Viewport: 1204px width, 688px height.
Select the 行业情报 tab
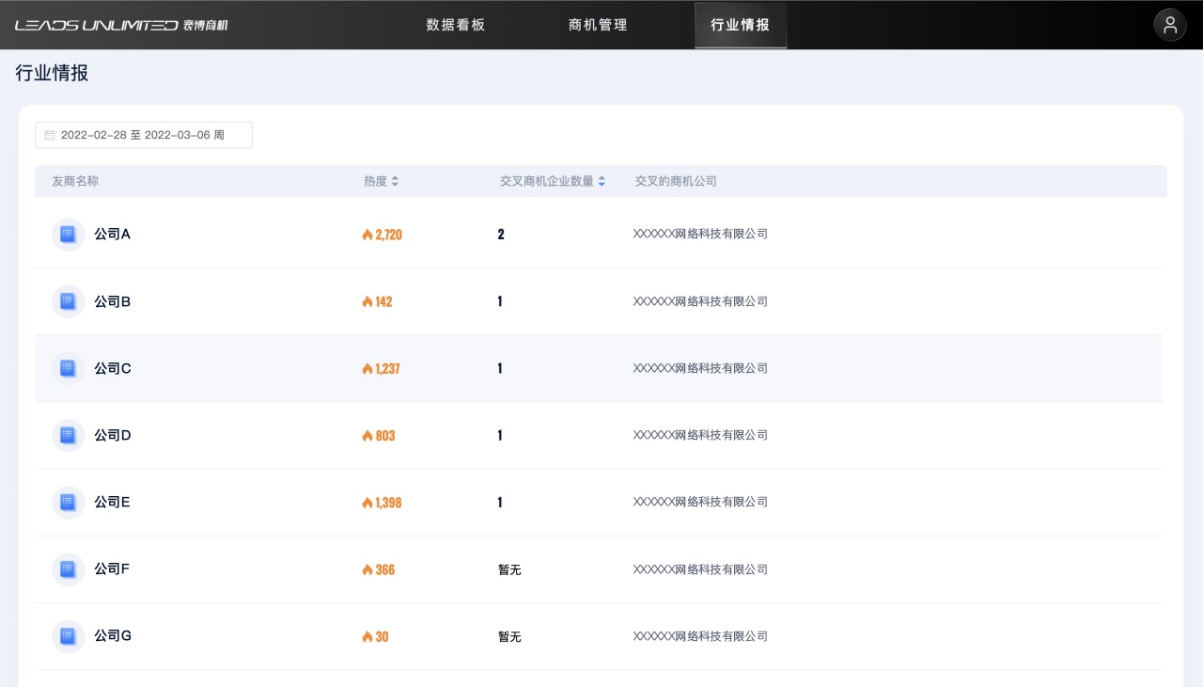(740, 25)
